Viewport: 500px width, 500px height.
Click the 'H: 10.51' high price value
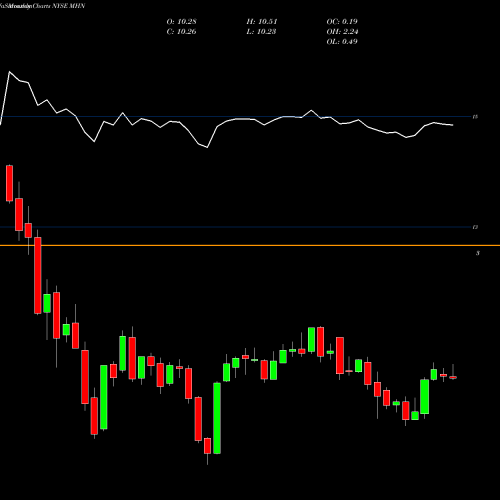pyautogui.click(x=262, y=22)
